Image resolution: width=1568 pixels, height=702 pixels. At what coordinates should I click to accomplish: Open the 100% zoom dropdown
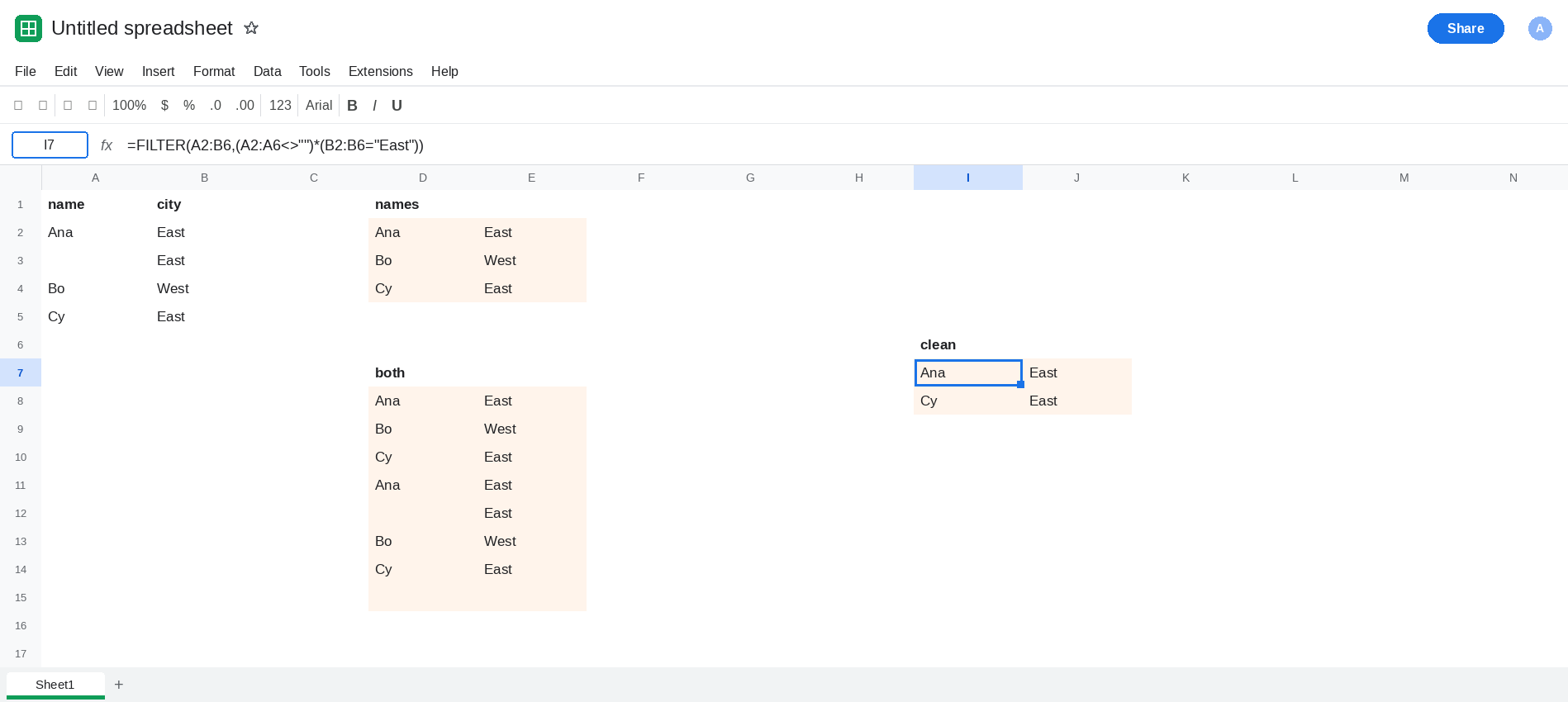click(x=129, y=106)
